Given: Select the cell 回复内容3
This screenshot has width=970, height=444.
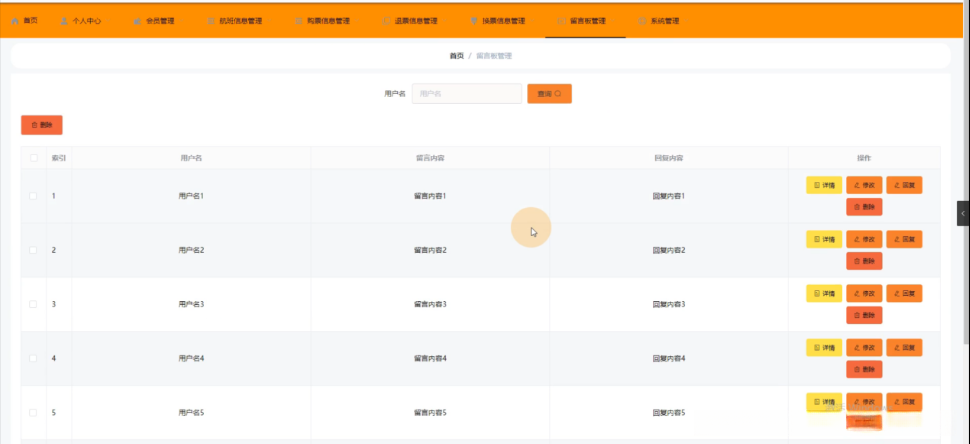Looking at the screenshot, I should click(x=669, y=304).
